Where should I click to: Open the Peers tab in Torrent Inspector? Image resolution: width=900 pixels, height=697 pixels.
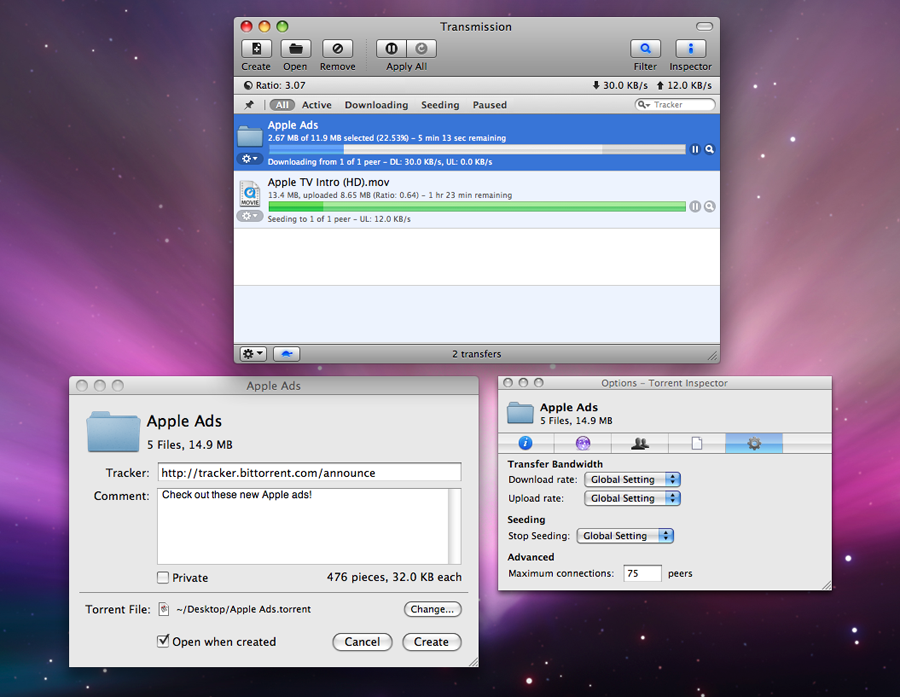coord(639,443)
